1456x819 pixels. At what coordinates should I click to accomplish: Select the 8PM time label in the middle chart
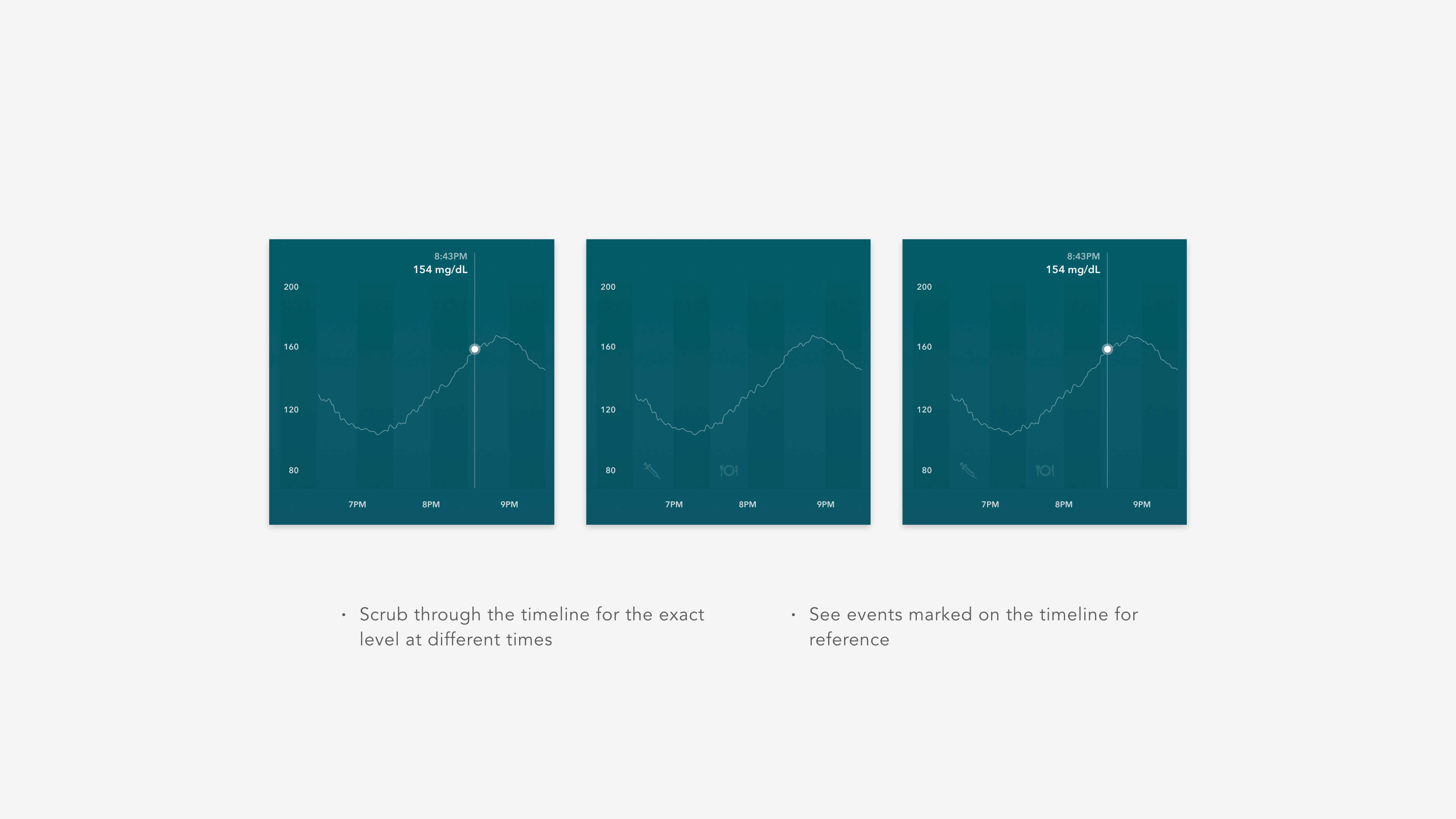(x=747, y=504)
